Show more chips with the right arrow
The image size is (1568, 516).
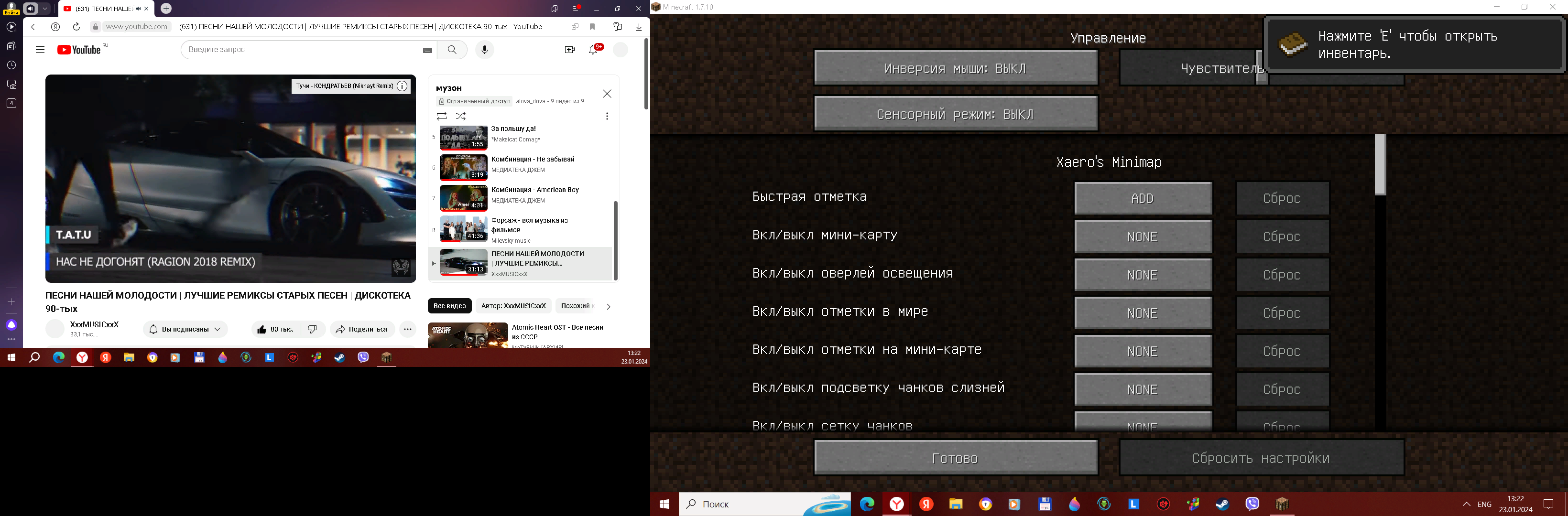coord(608,306)
